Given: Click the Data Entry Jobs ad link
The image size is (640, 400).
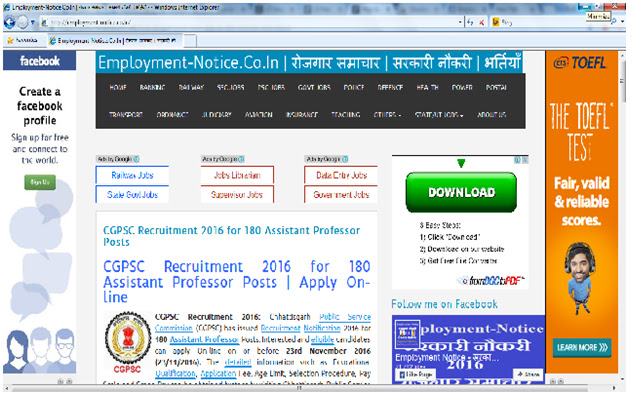Looking at the screenshot, I should (x=341, y=176).
